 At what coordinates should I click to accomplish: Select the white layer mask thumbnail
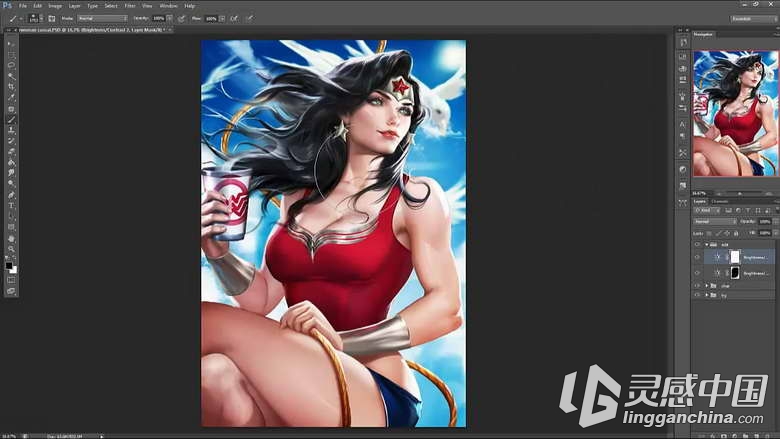coord(735,257)
